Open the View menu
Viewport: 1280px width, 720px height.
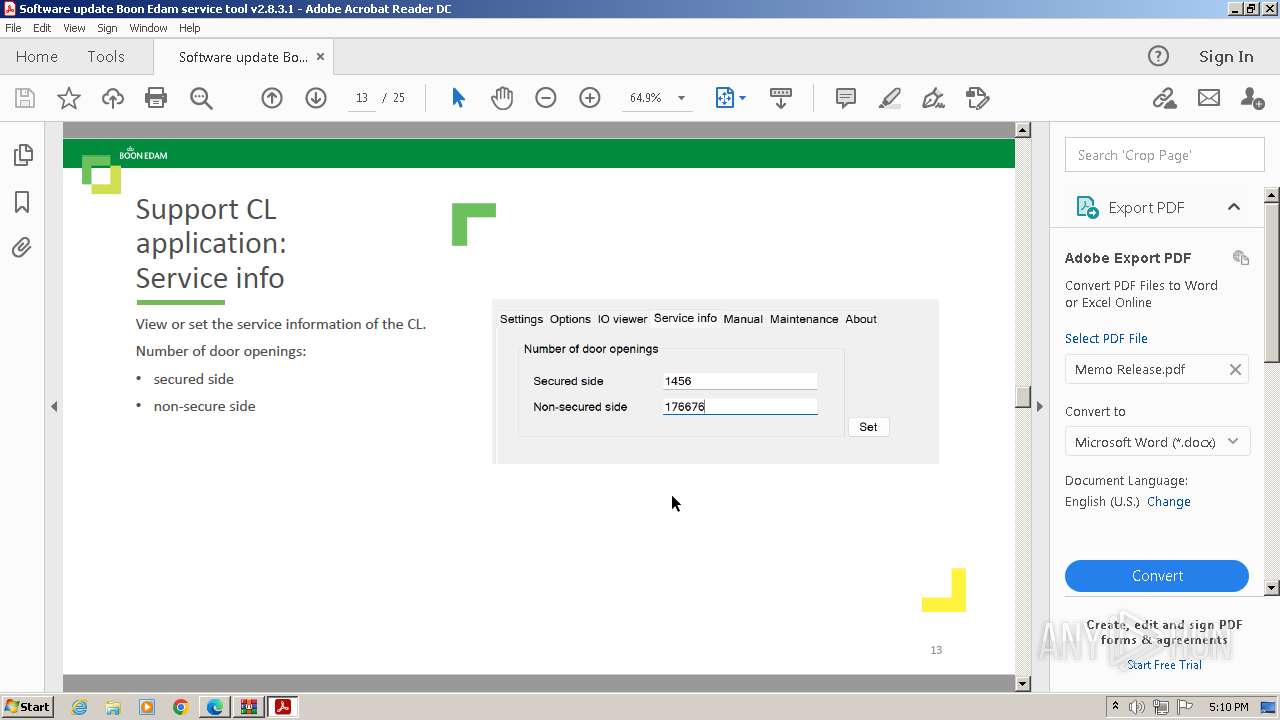coord(74,28)
